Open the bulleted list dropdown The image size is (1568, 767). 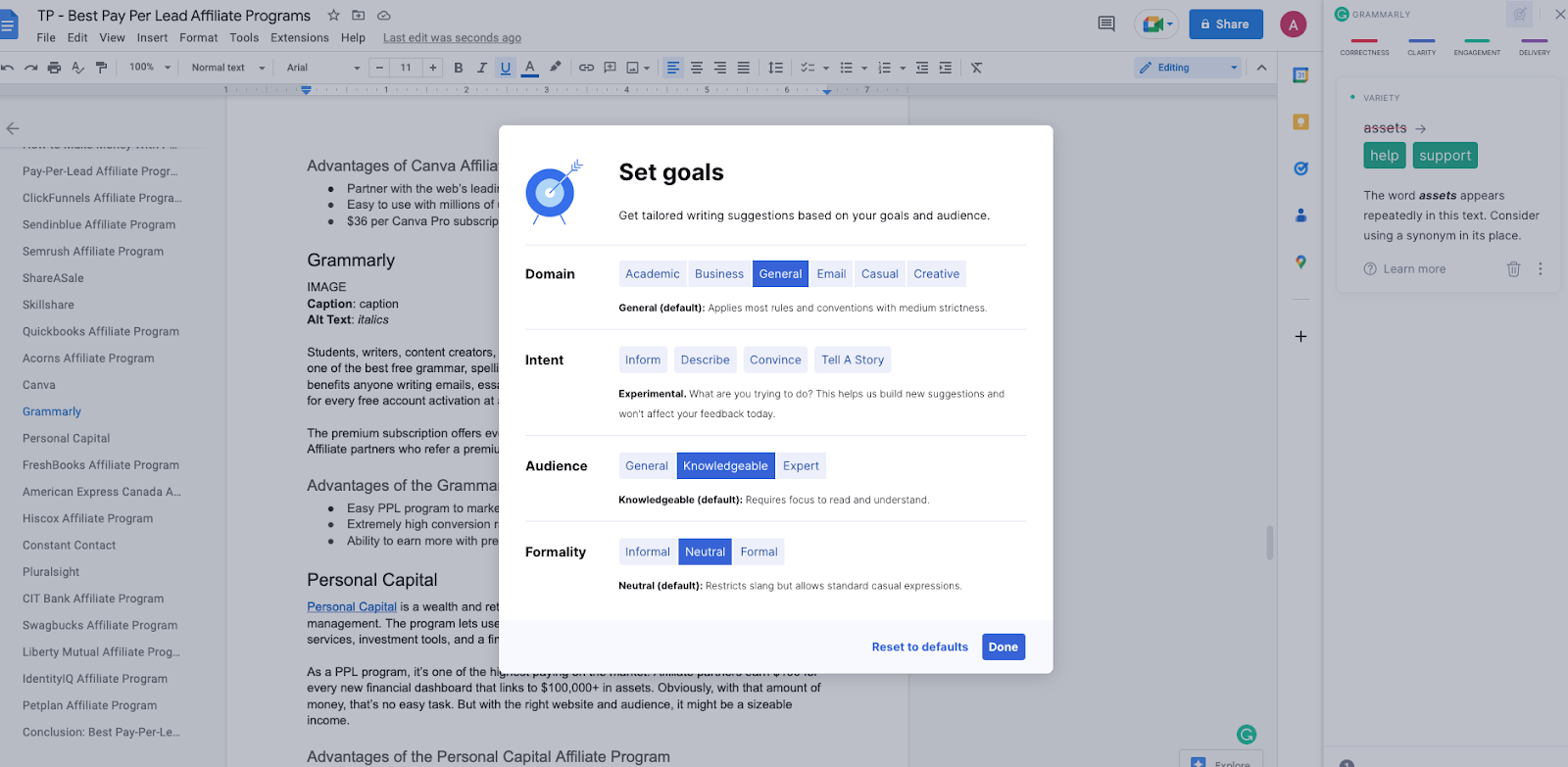(863, 68)
